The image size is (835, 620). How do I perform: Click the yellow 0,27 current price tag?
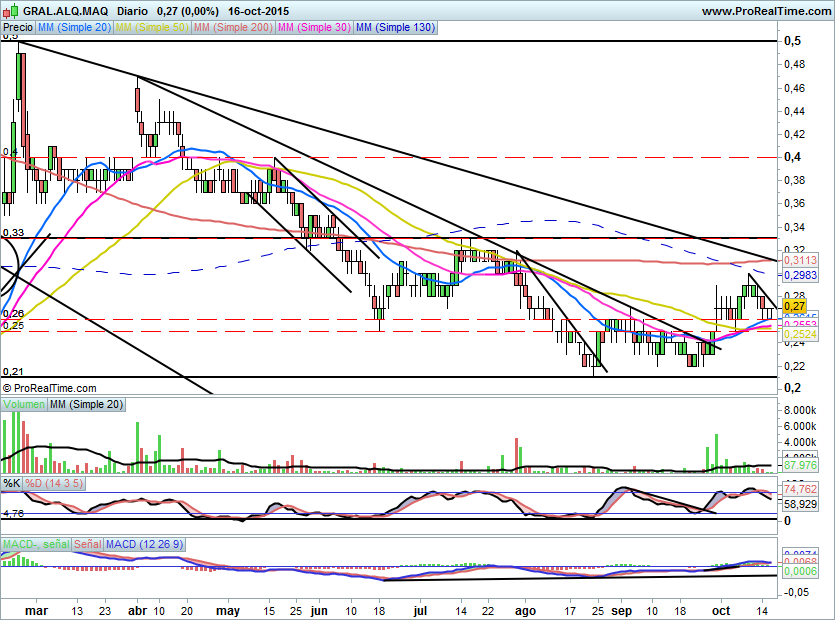tap(795, 306)
